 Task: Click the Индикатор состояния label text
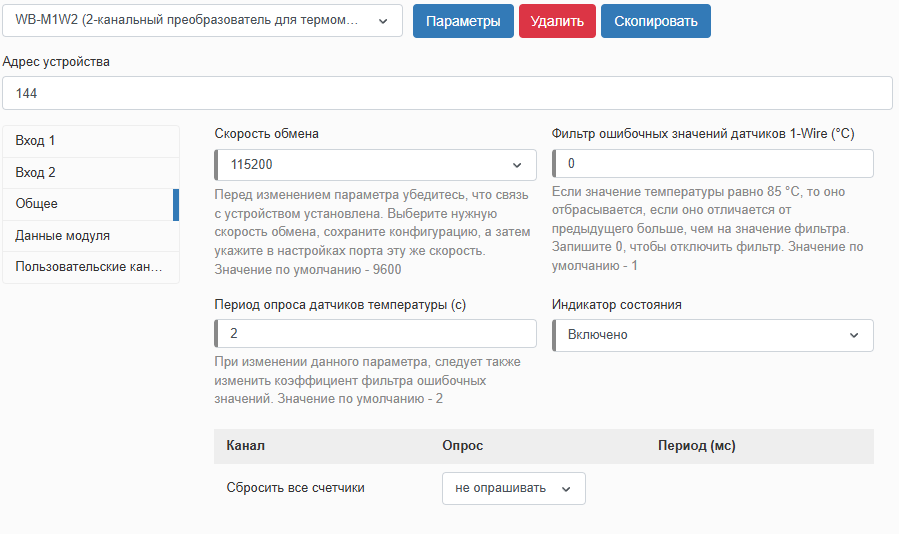click(616, 305)
